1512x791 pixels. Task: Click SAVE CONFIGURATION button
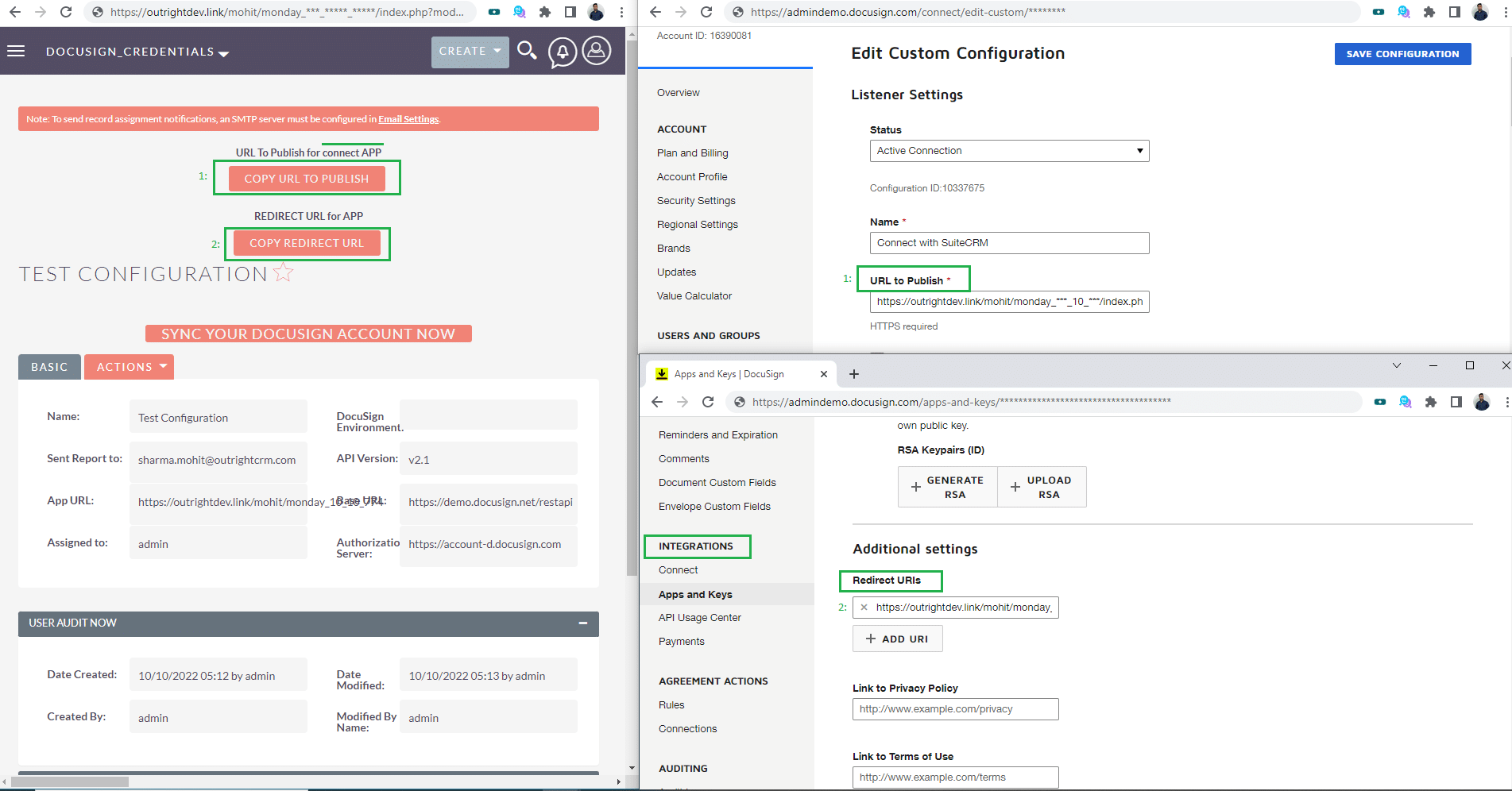point(1402,54)
